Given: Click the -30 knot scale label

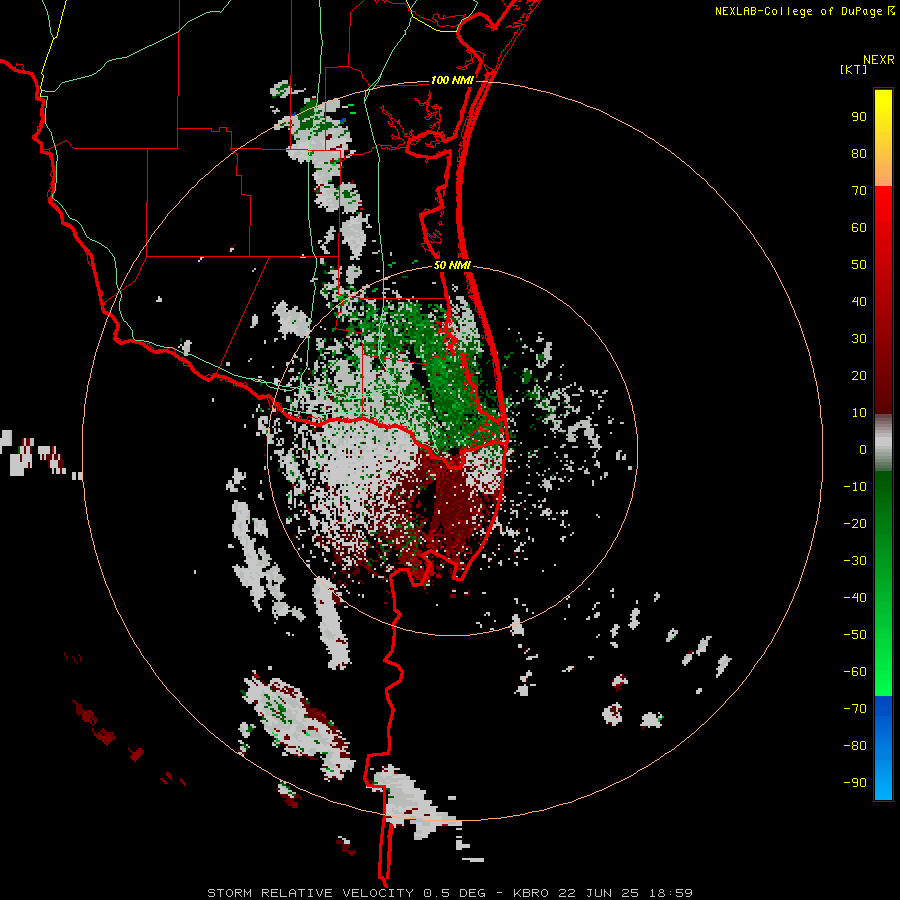Looking at the screenshot, I should (855, 561).
